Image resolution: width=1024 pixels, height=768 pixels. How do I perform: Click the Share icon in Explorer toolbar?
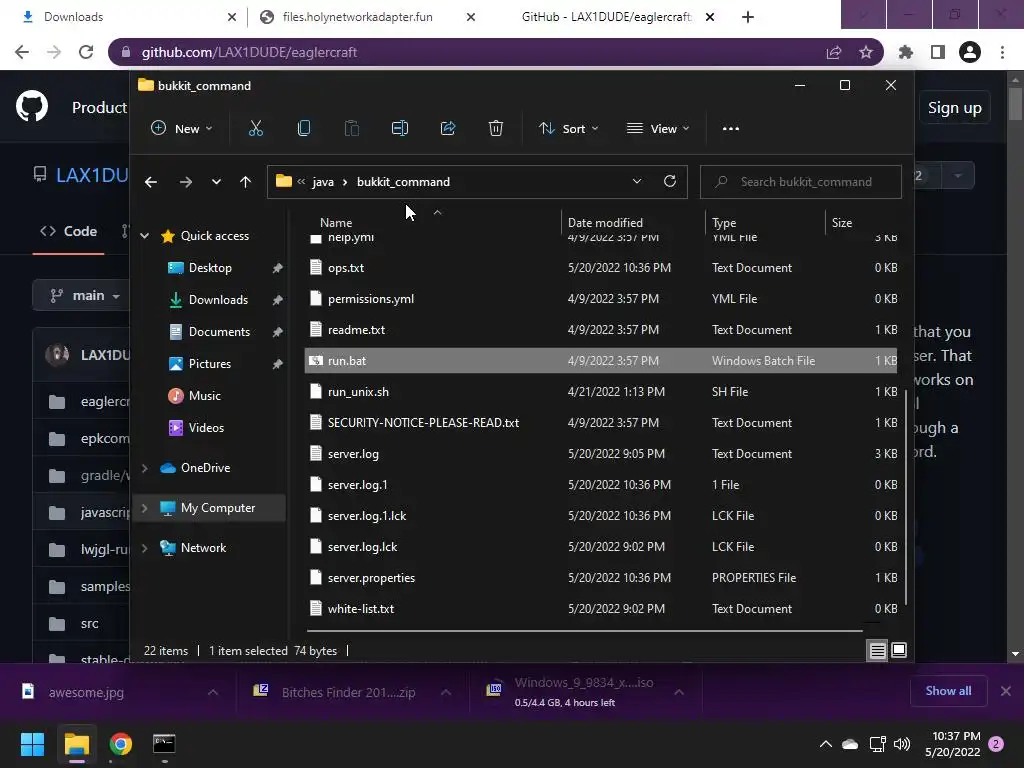click(448, 129)
